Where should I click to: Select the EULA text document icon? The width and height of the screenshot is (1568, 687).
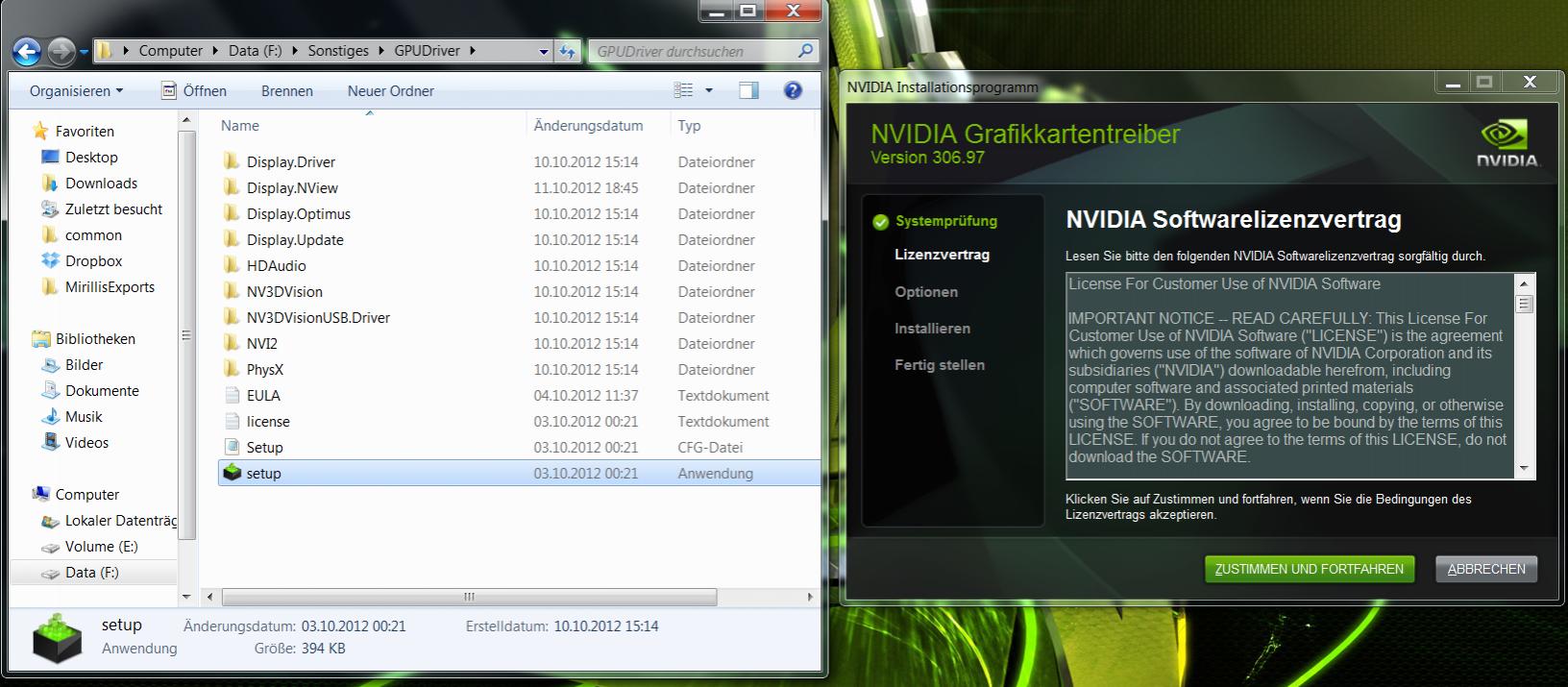(232, 395)
